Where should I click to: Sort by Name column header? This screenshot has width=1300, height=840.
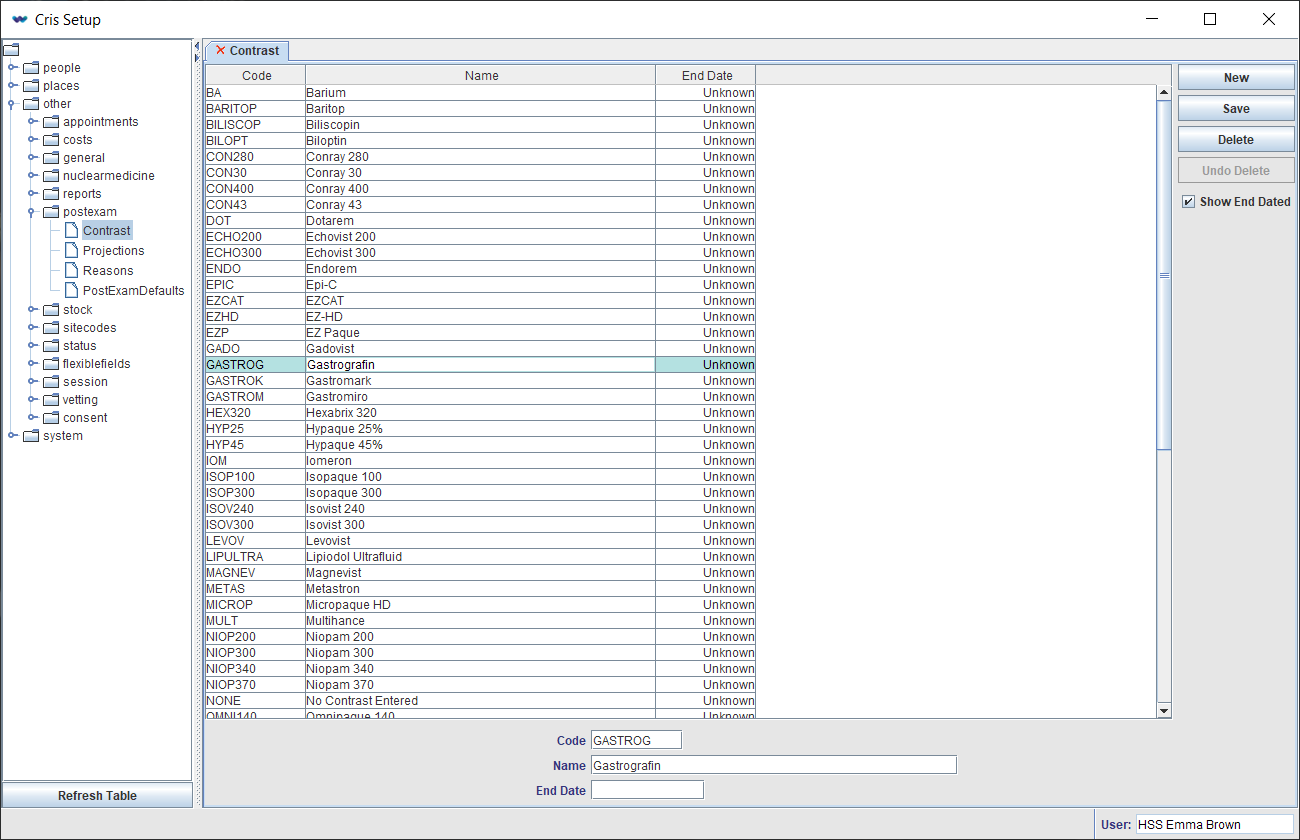tap(481, 76)
